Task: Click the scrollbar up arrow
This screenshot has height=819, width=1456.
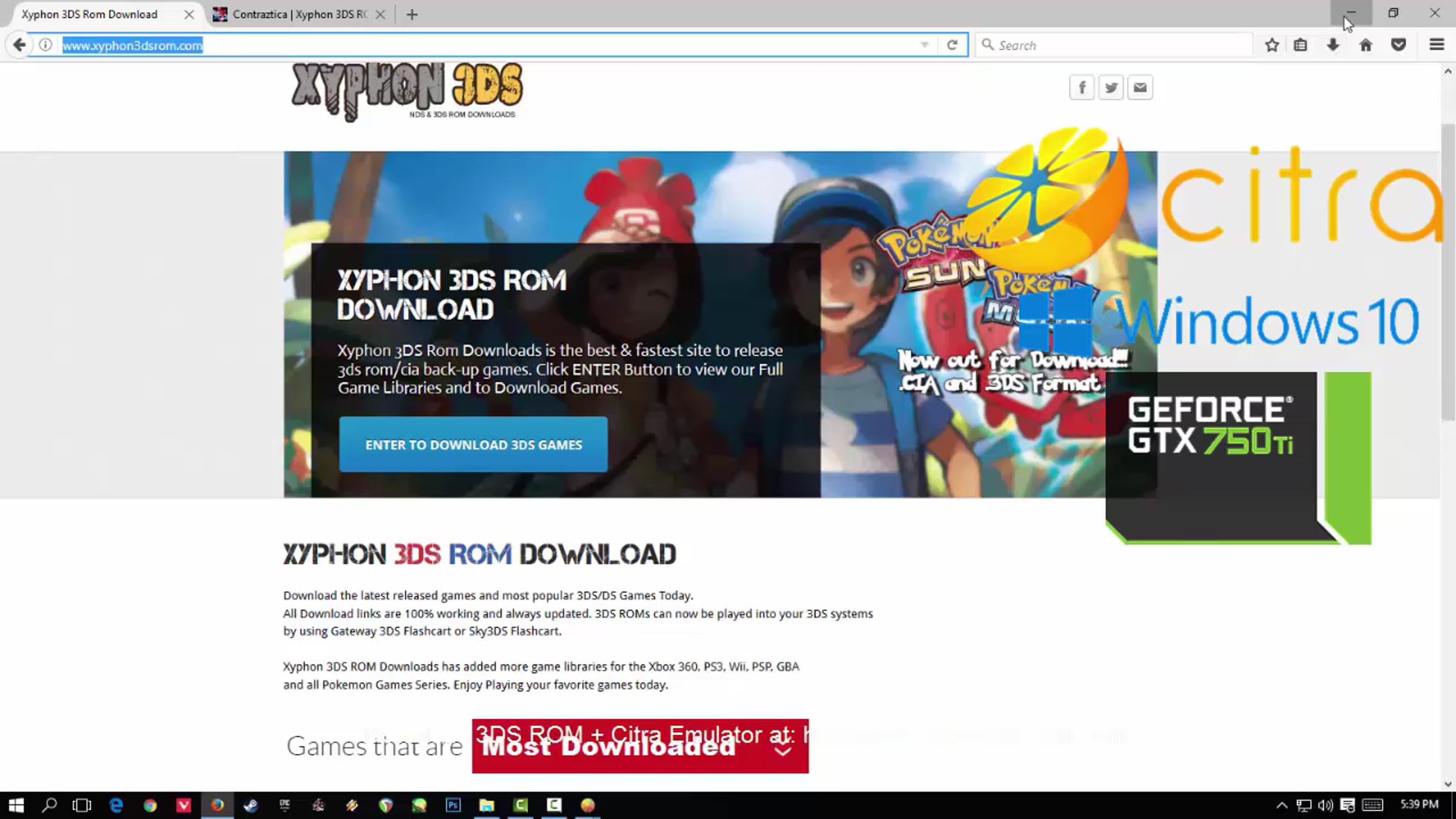Action: (x=1448, y=71)
